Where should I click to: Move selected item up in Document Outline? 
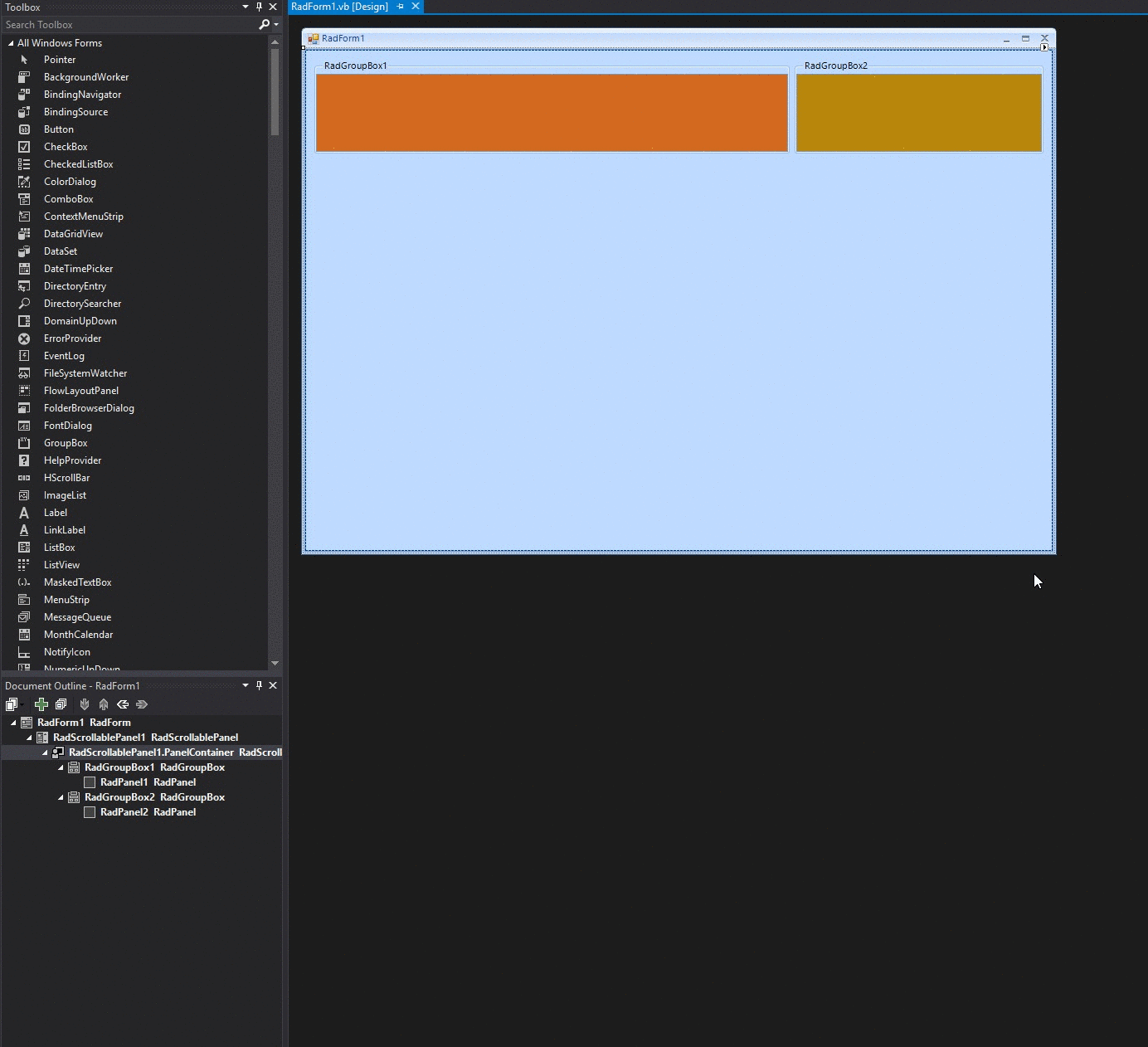click(104, 704)
